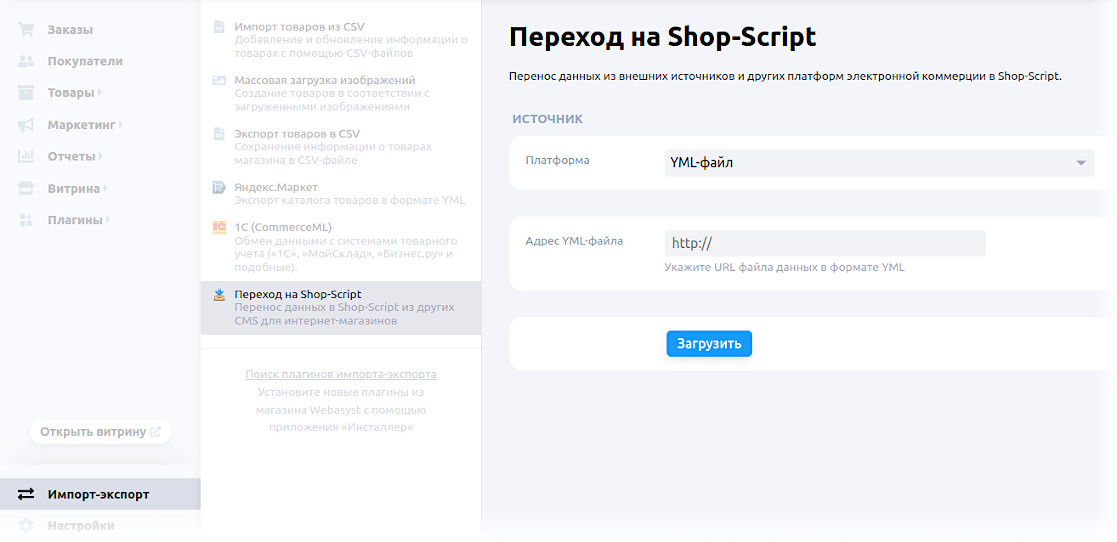Open Массовая загрузка изображений item
The width and height of the screenshot is (1117, 542).
tap(324, 80)
